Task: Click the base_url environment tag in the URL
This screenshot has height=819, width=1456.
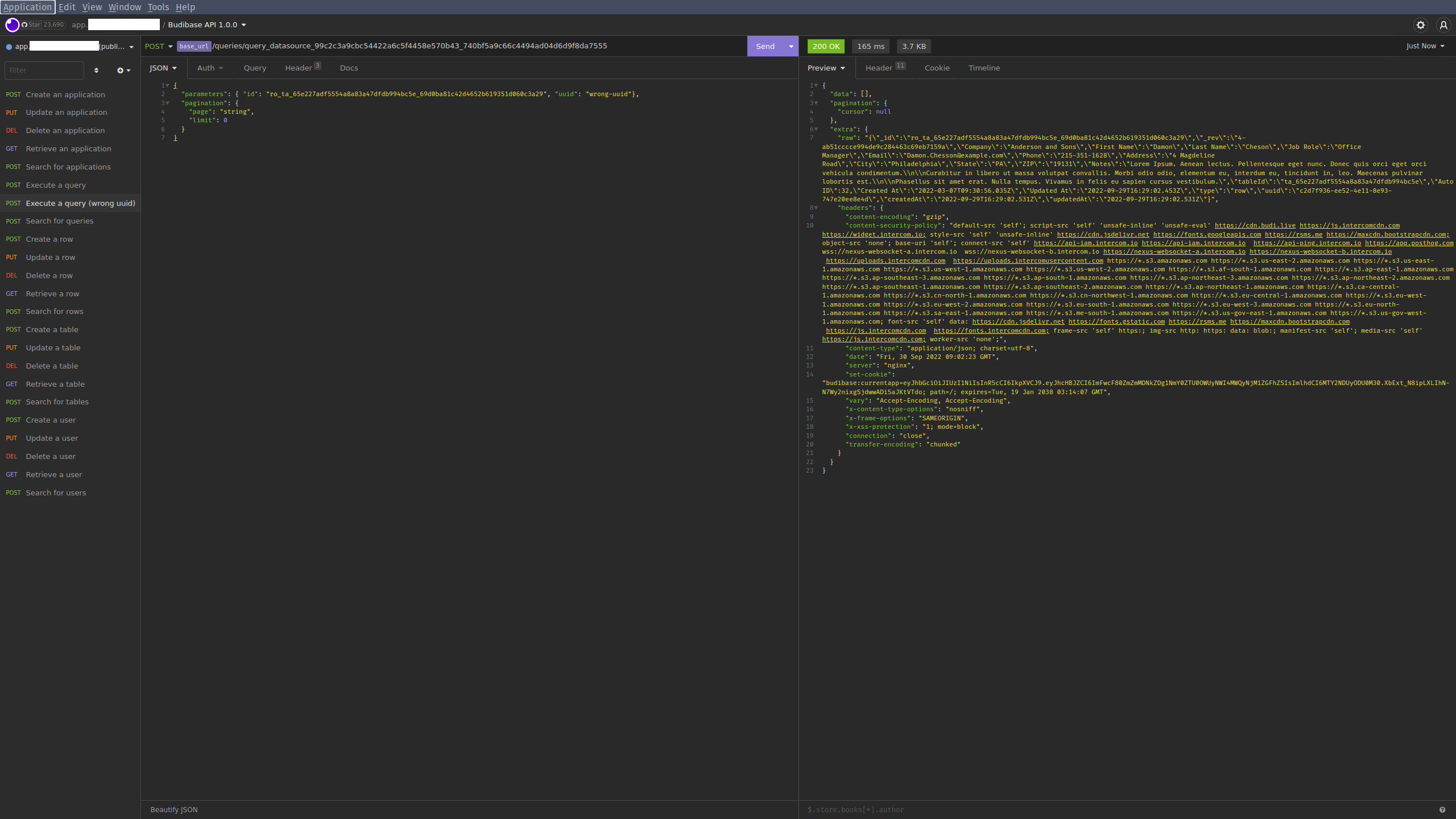Action: point(194,46)
